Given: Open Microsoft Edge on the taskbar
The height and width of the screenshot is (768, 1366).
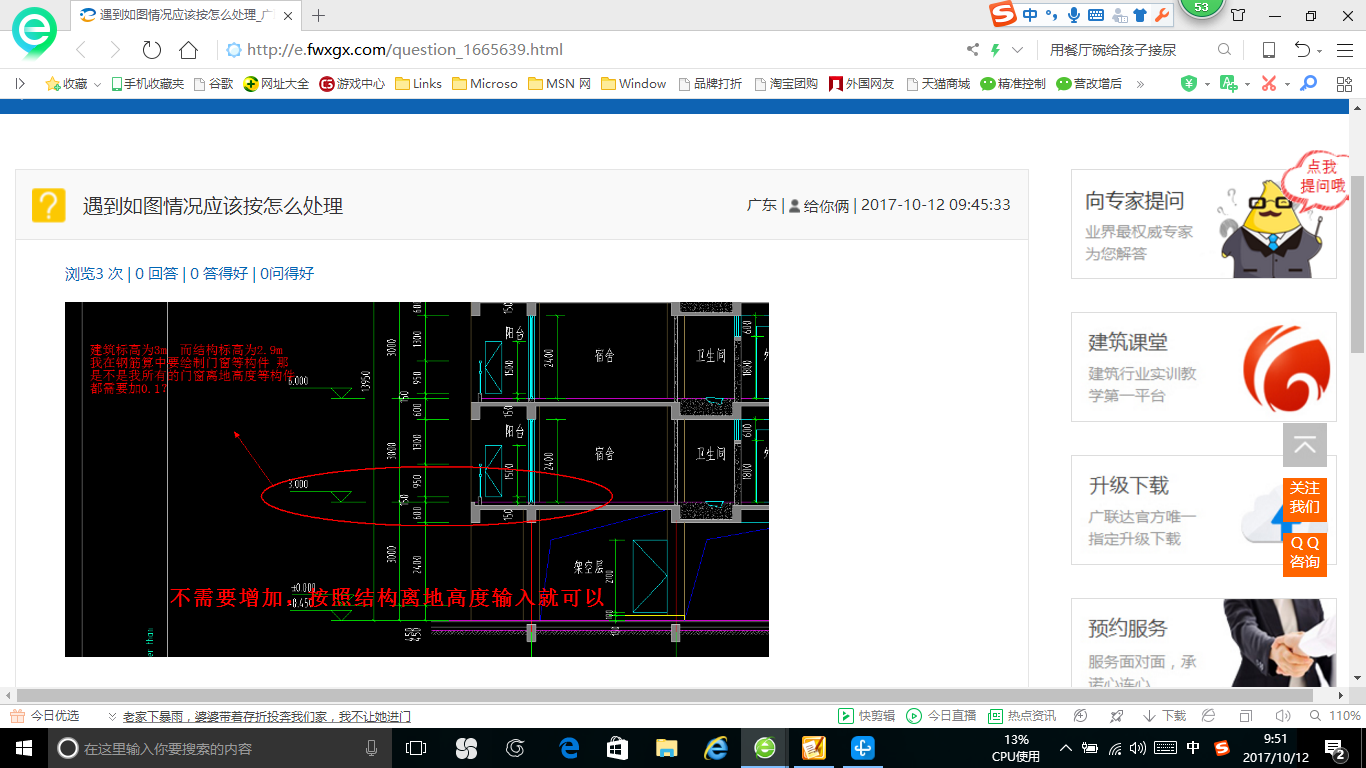Looking at the screenshot, I should click(570, 748).
